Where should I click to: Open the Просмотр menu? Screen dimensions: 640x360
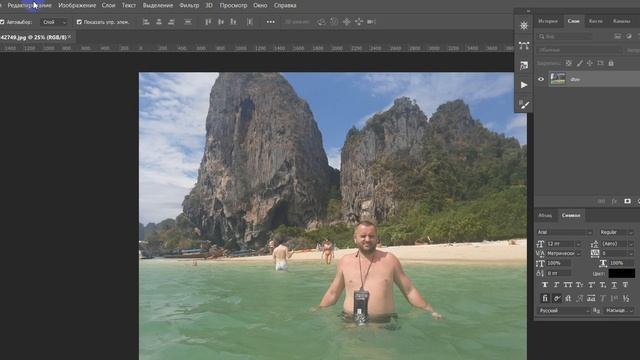[x=233, y=5]
